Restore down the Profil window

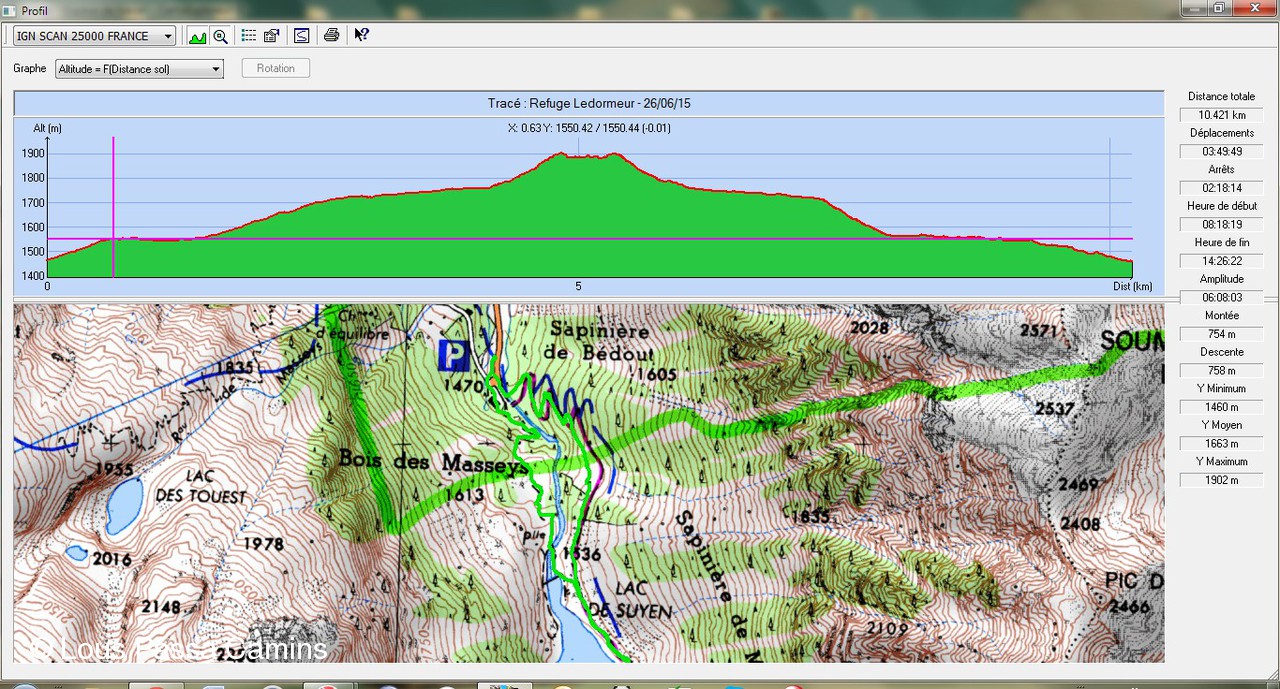(1218, 8)
